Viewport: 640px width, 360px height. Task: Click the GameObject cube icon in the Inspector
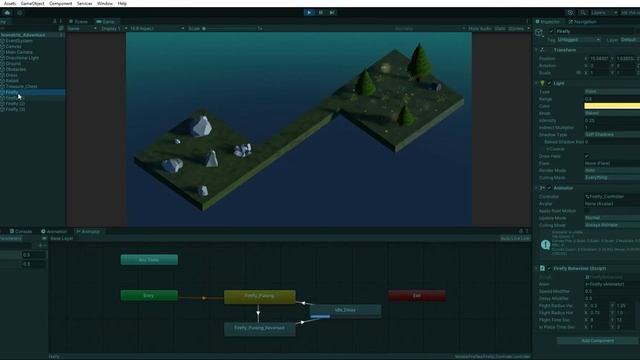tap(539, 33)
